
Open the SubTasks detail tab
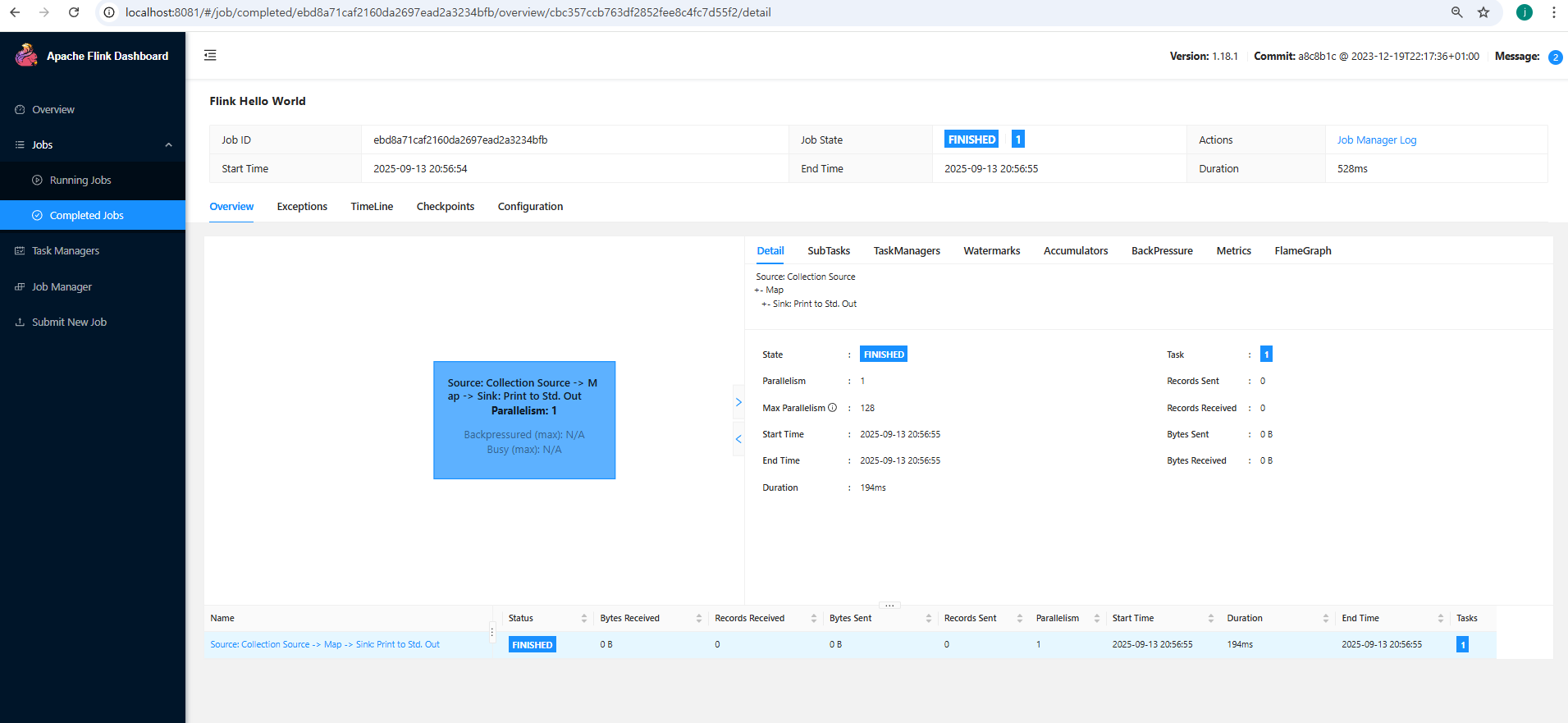point(829,251)
